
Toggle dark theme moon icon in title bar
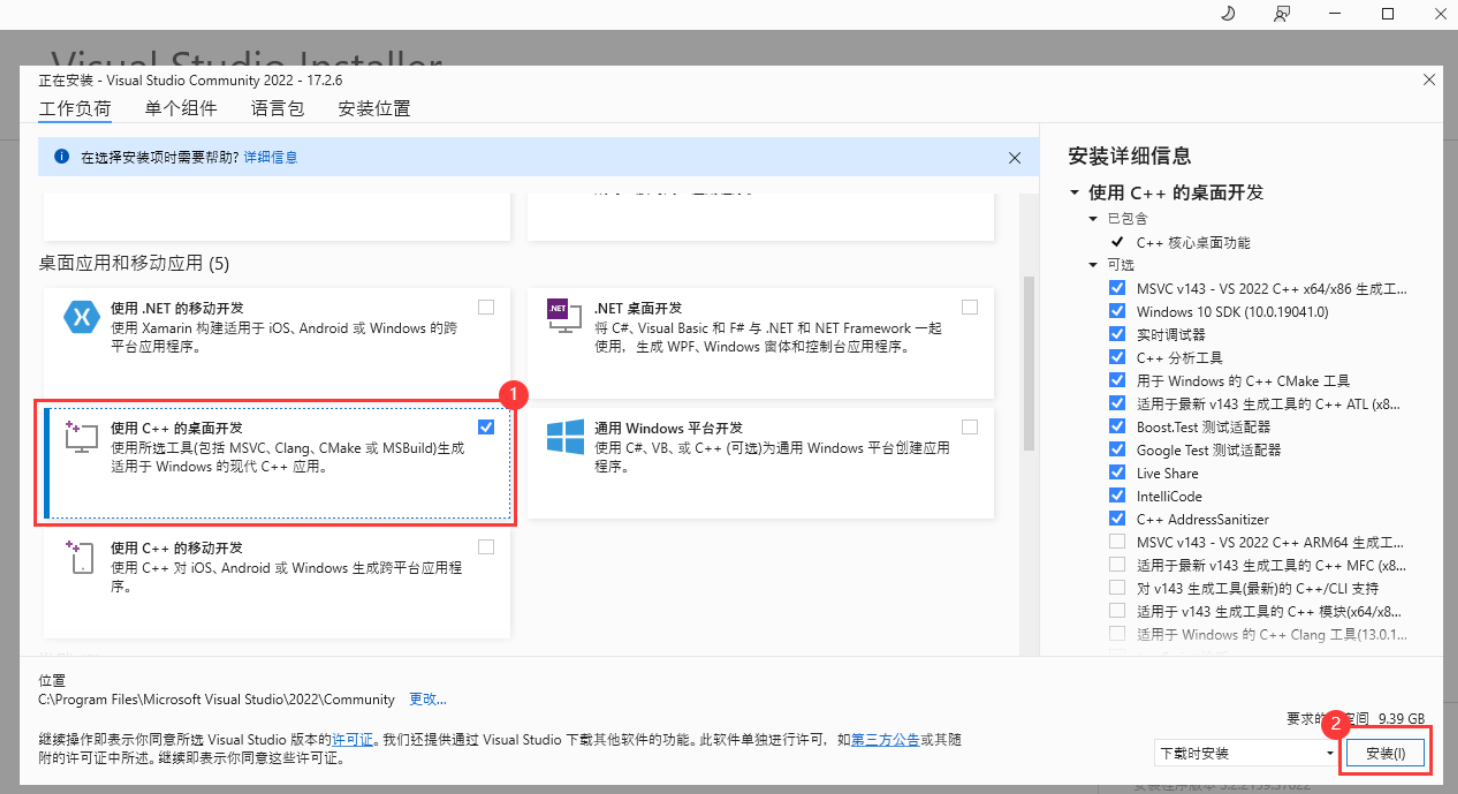tap(1228, 13)
